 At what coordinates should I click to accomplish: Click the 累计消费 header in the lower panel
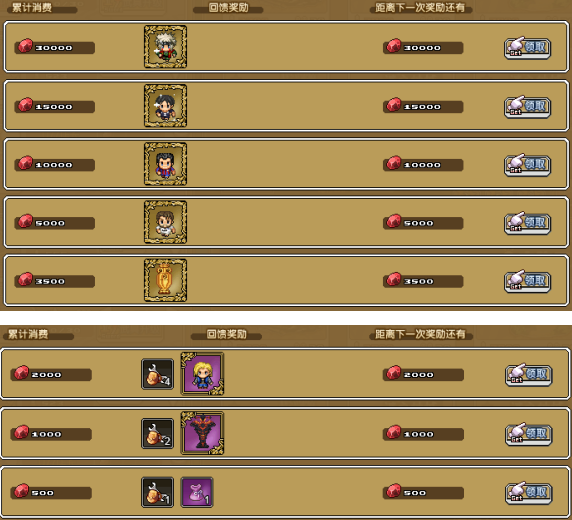click(28, 334)
